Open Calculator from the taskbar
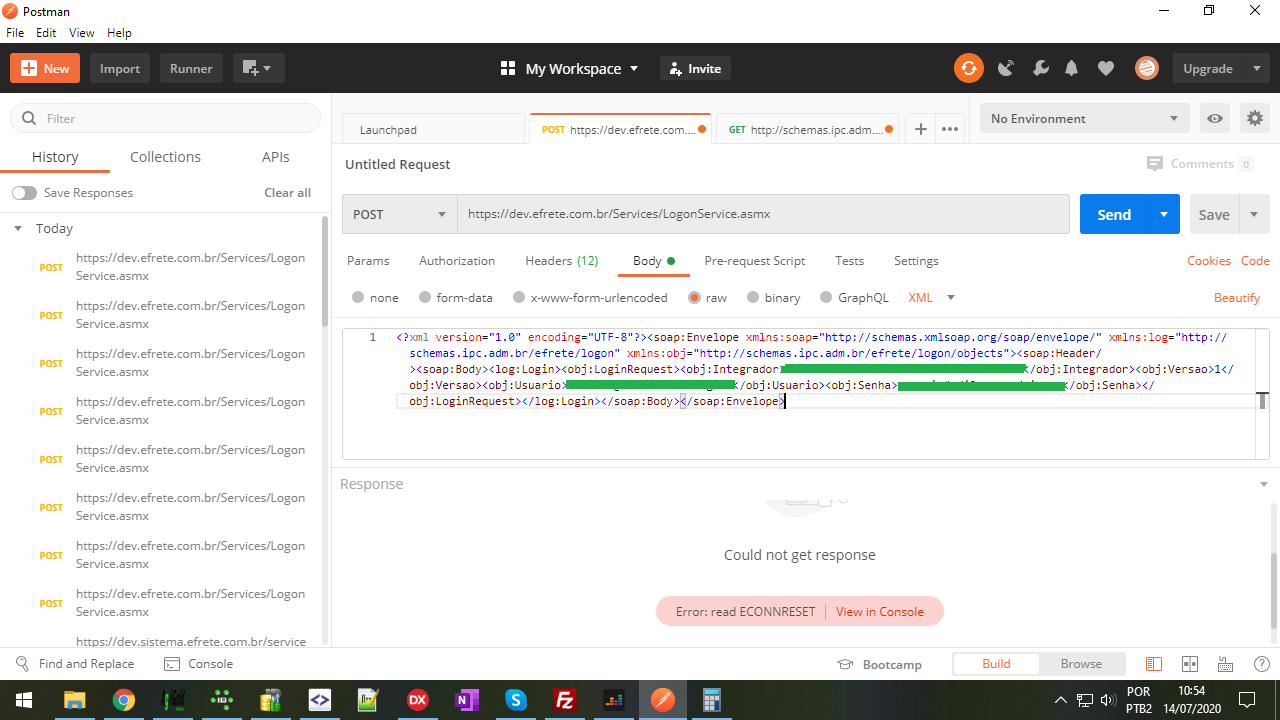 point(712,700)
